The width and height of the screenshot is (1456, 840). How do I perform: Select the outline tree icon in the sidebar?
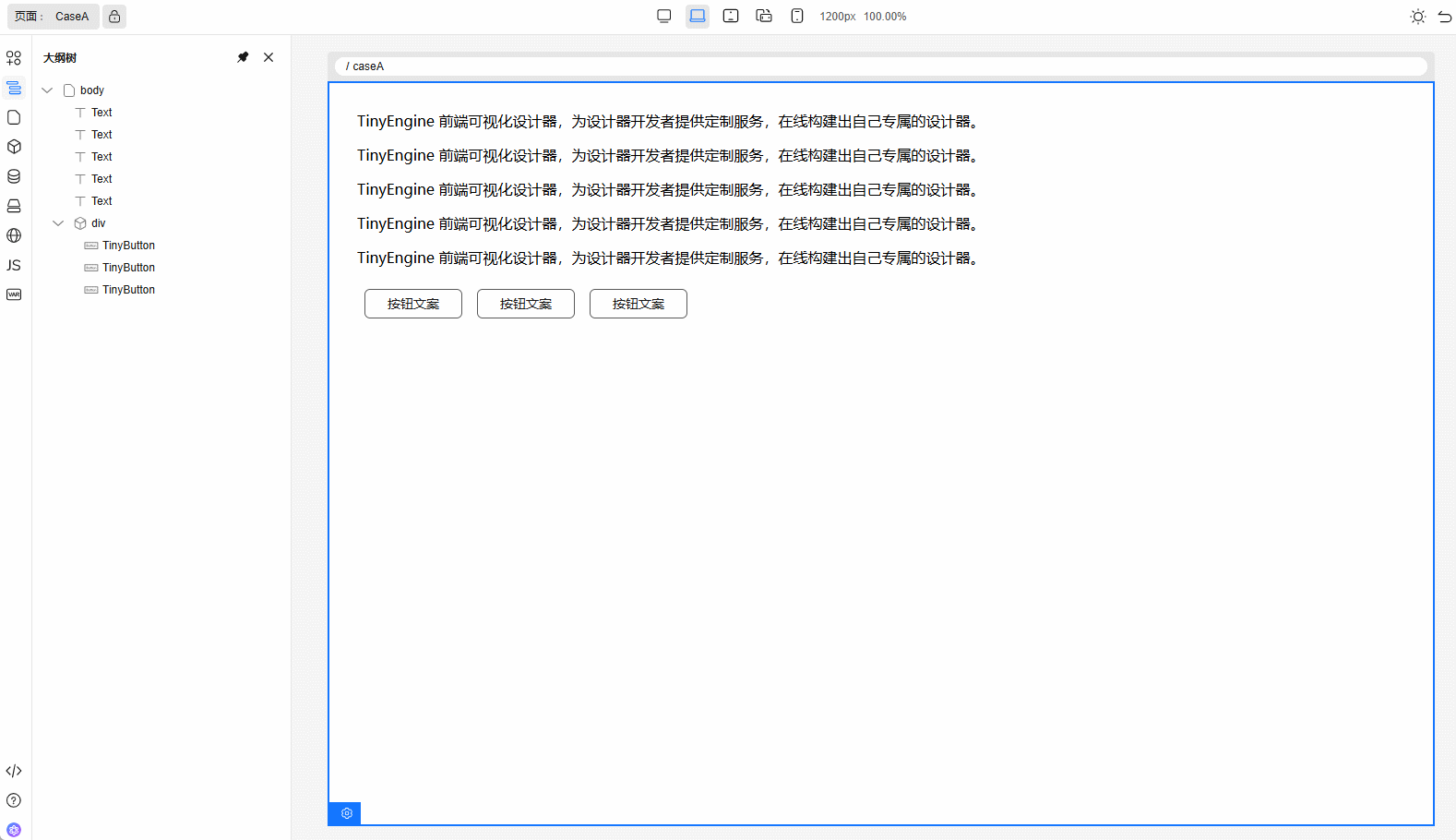pos(14,88)
